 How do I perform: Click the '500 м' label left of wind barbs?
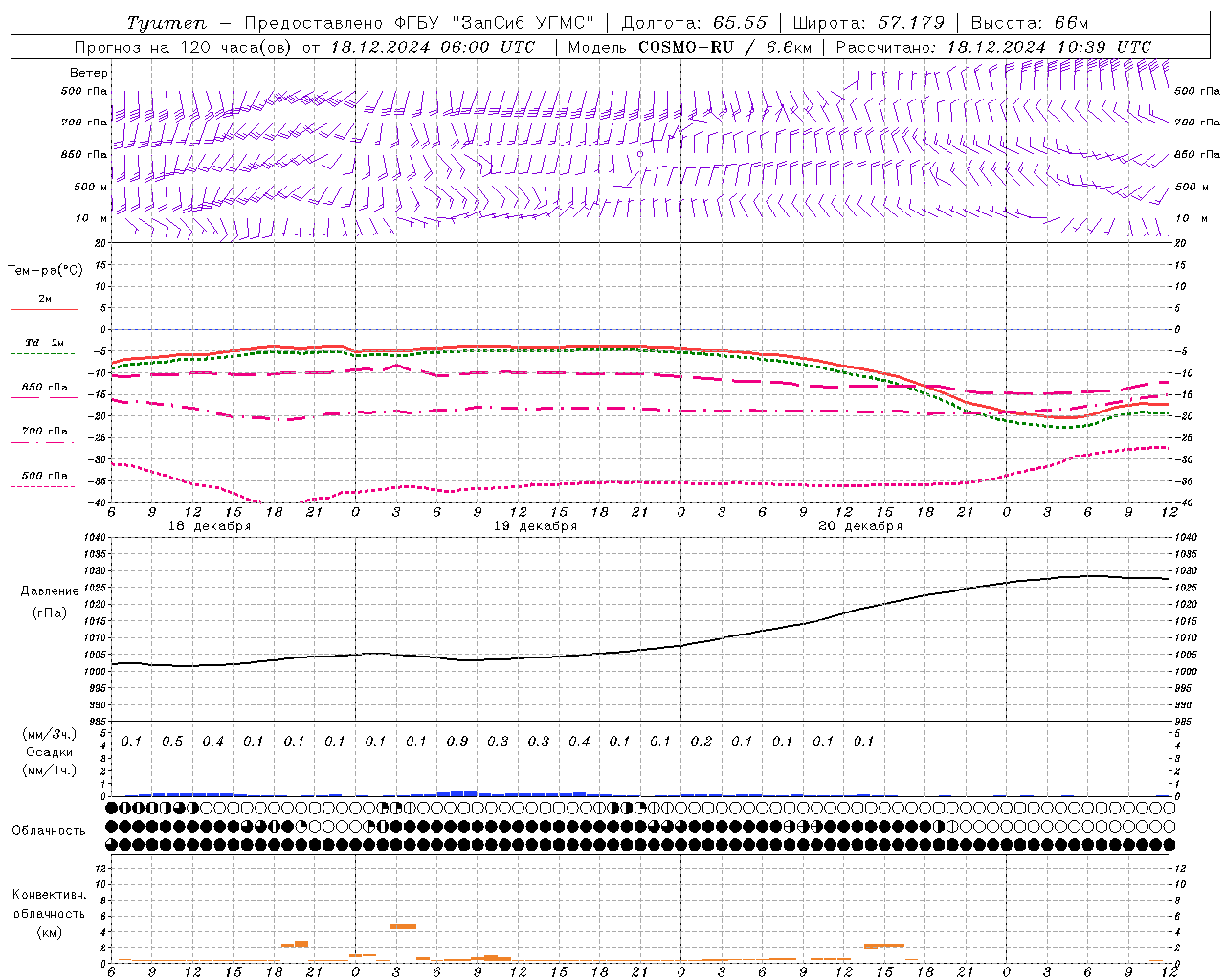click(x=91, y=187)
